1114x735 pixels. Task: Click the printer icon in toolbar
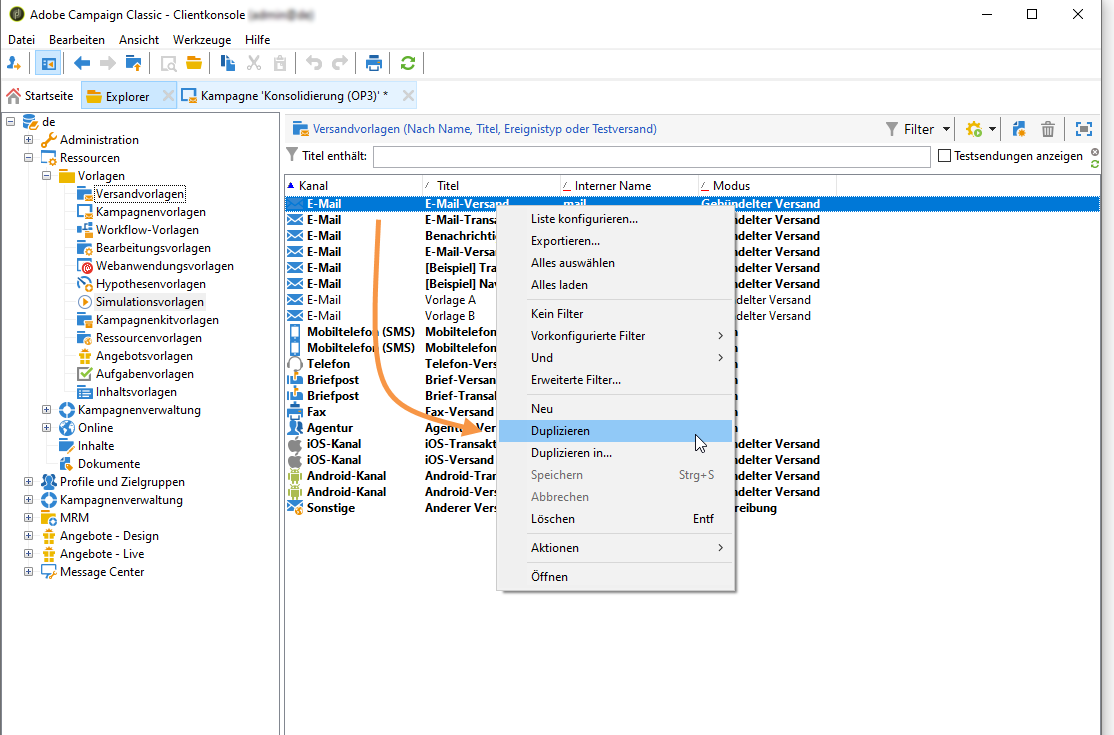[x=374, y=63]
